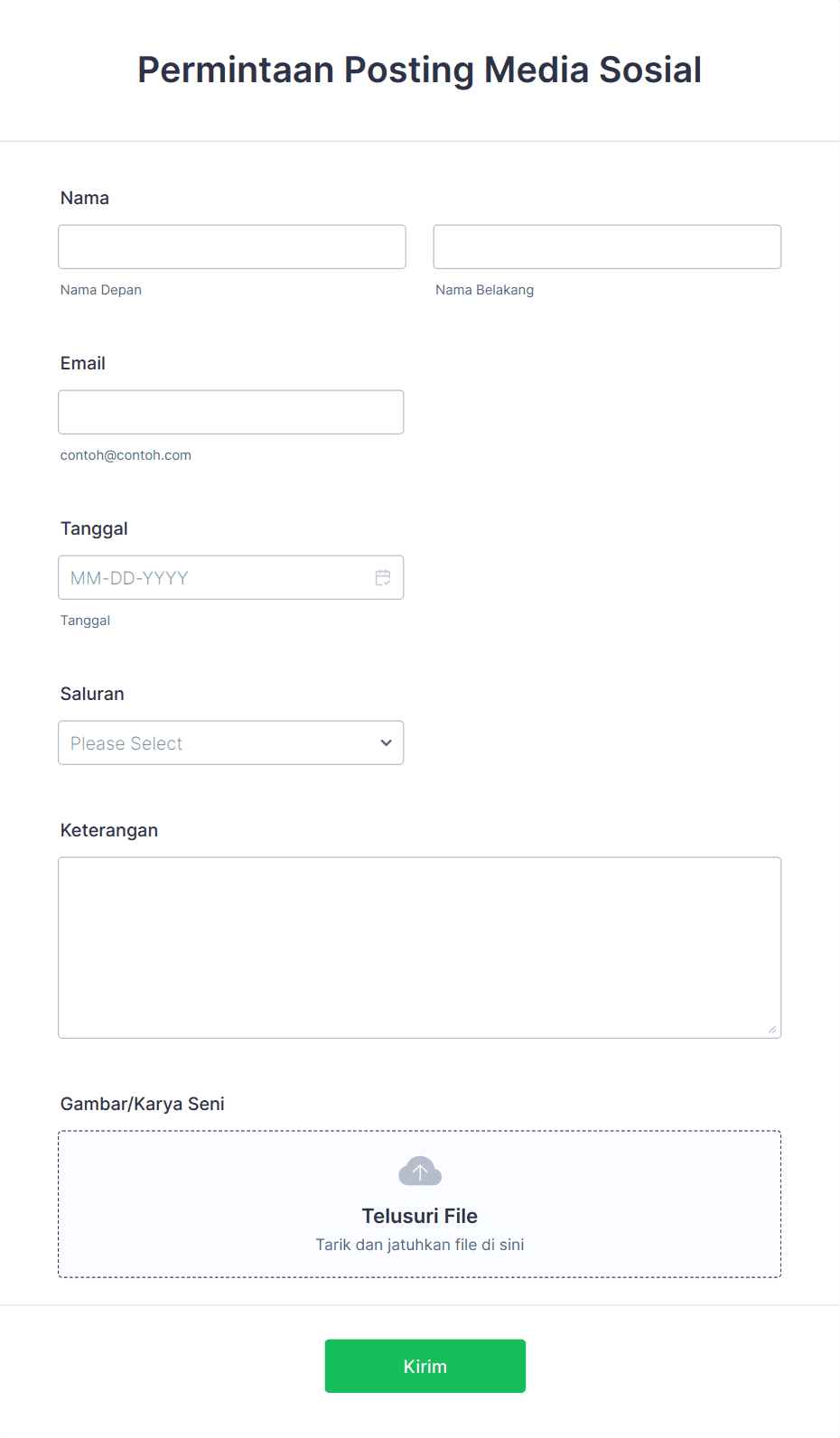Image resolution: width=840 pixels, height=1438 pixels.
Task: Click the Telusuri File text
Action: point(420,1216)
